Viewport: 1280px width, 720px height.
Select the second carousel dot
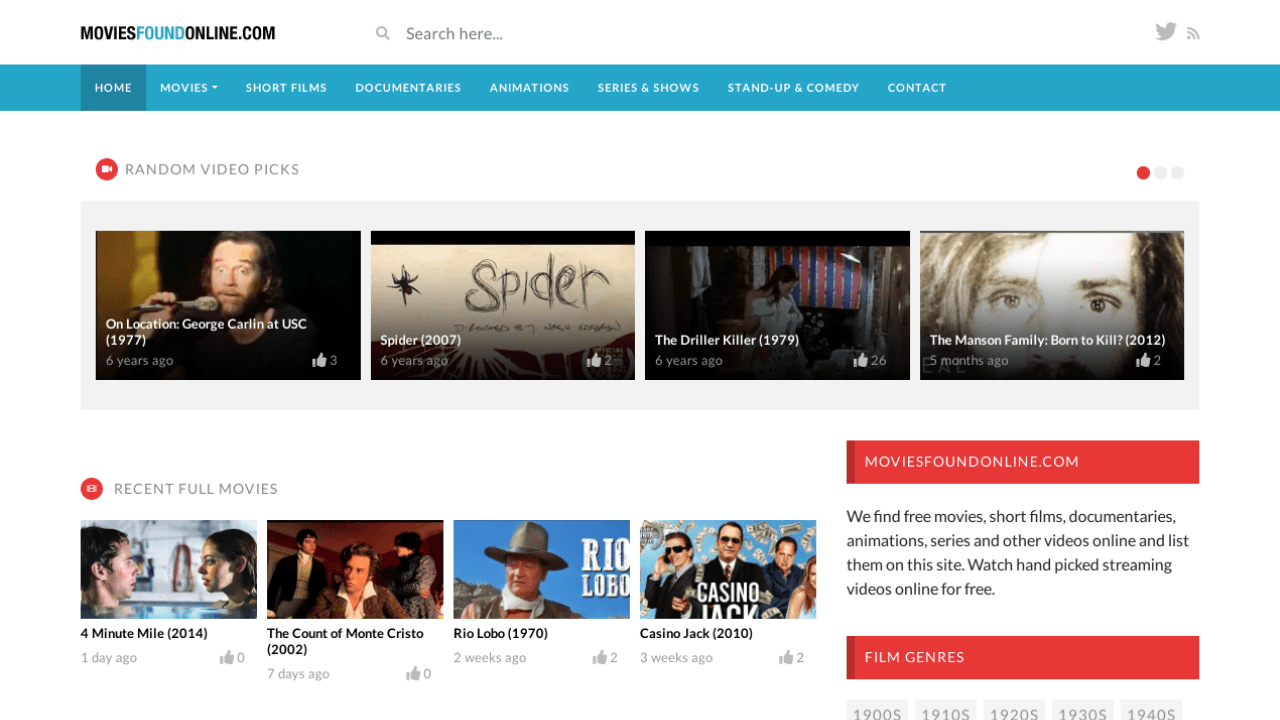(x=1160, y=173)
